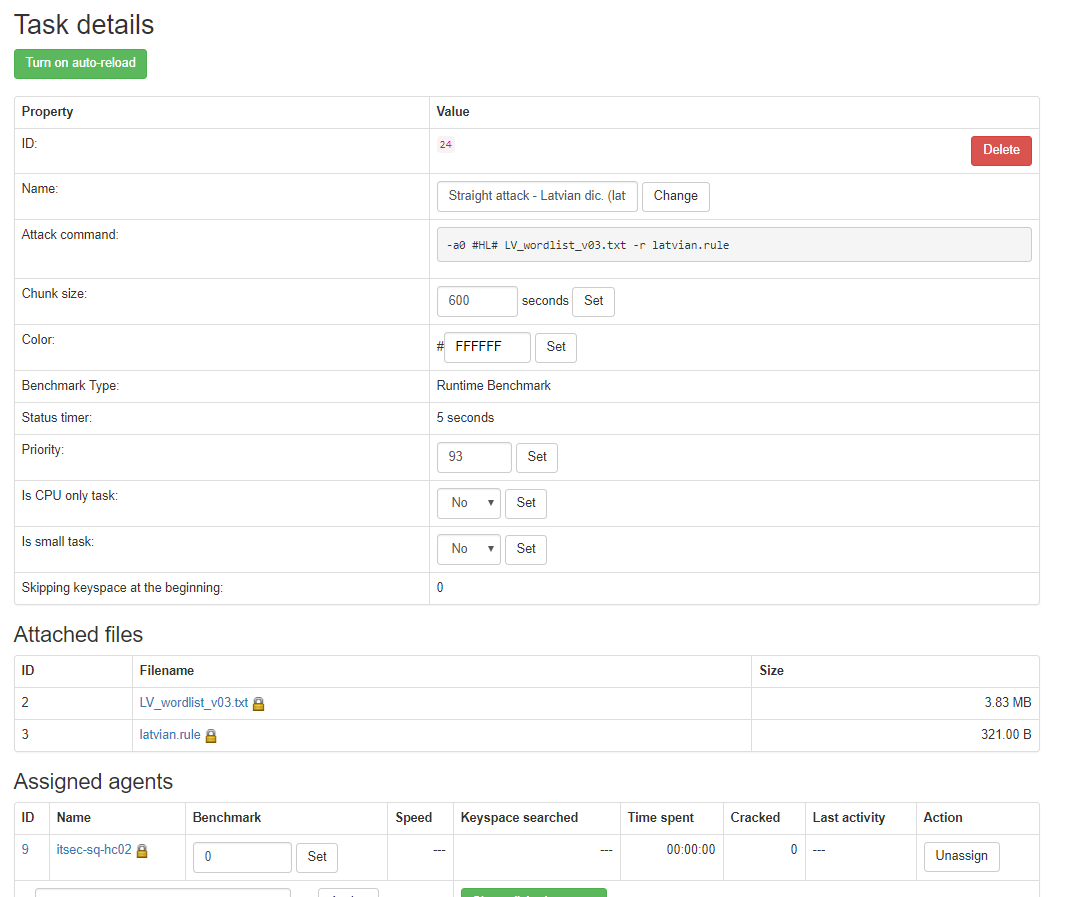1067x897 pixels.
Task: Delete this task
Action: coord(1001,150)
